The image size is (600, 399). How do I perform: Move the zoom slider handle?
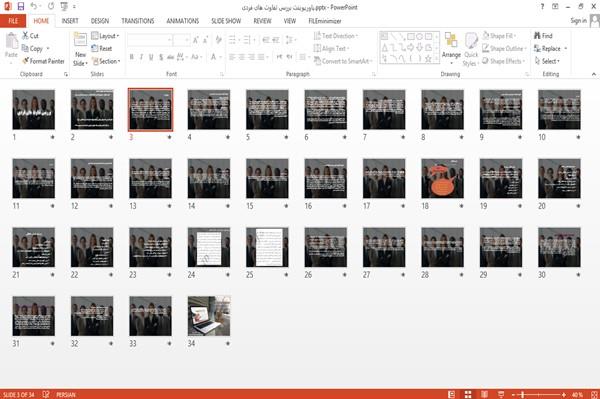click(x=522, y=394)
